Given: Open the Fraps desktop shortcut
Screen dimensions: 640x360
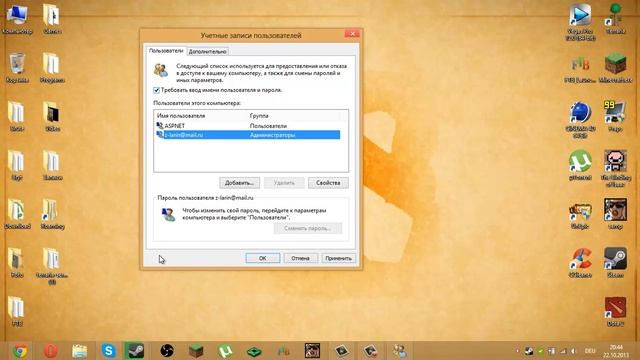Looking at the screenshot, I should (615, 116).
